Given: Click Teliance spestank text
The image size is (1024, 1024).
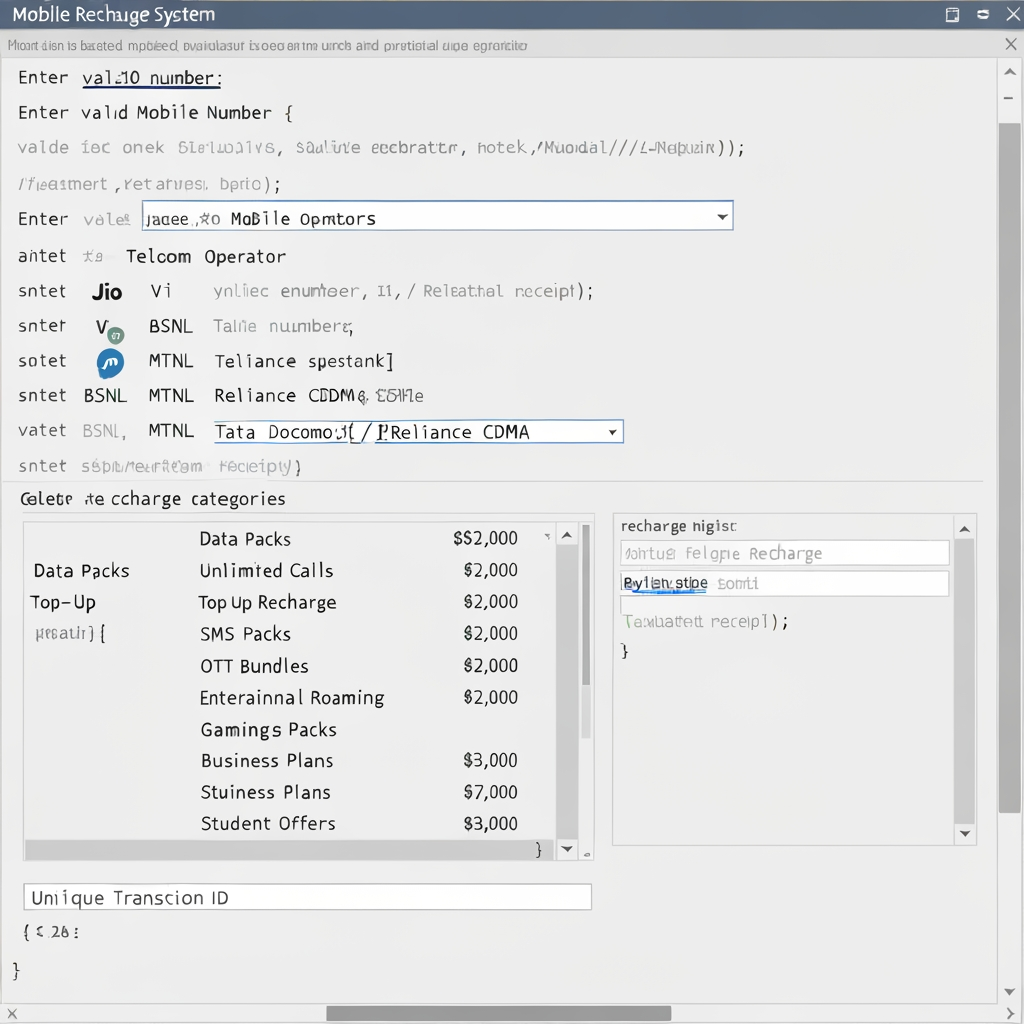Looking at the screenshot, I should tap(304, 361).
